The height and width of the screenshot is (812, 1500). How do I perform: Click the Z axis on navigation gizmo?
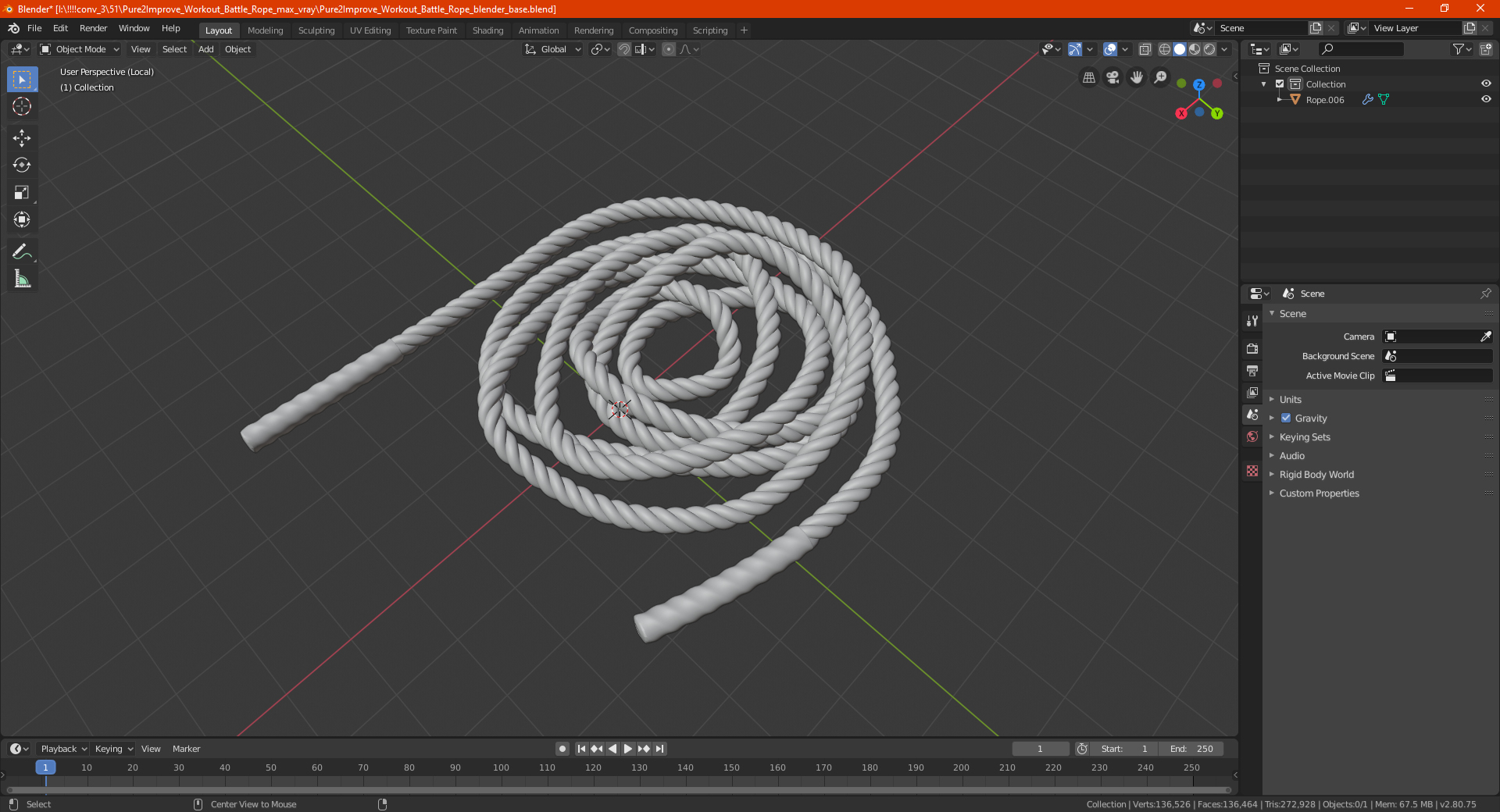click(1198, 84)
